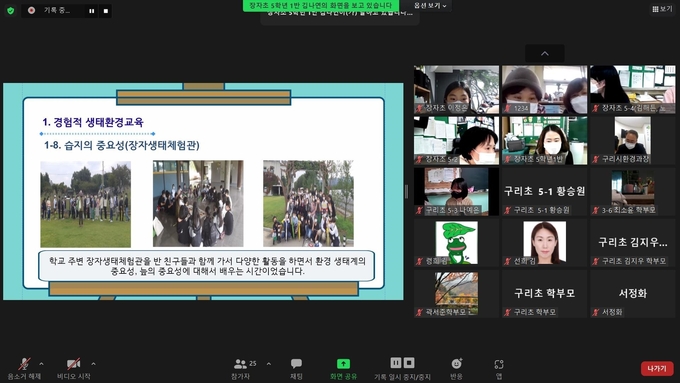Open the Participants panel icon
The image size is (680, 383).
240,363
